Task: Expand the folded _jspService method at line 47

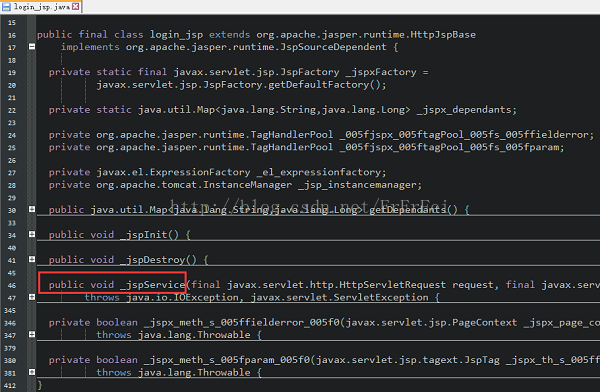Action: (x=32, y=297)
